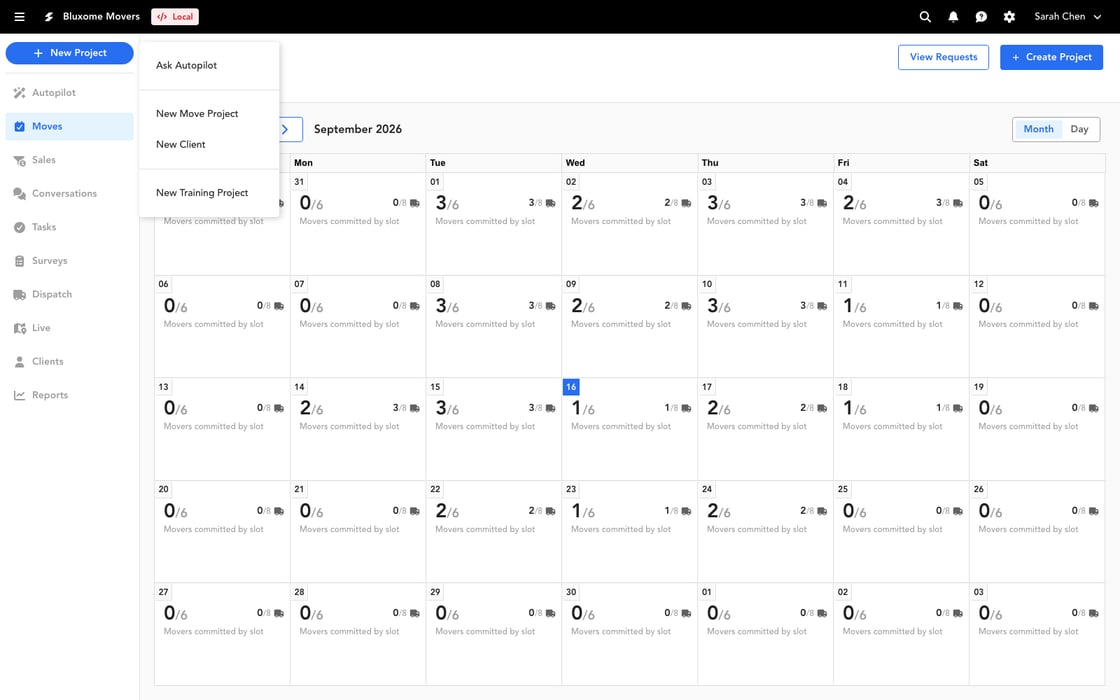Click the Sales funnel icon in sidebar
Viewport: 1120px width, 700px height.
[19, 160]
